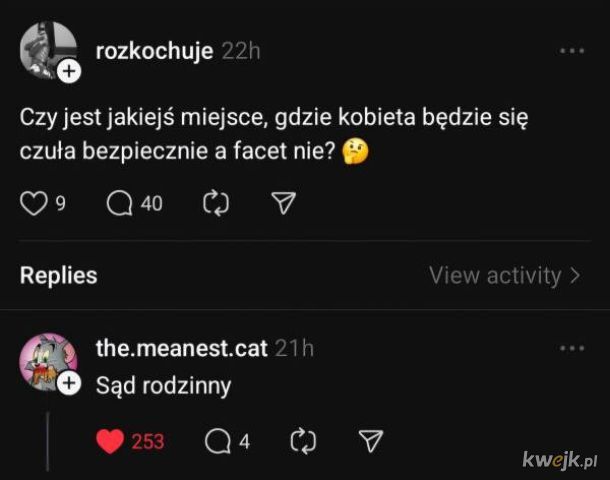Open replies to the.meanest.cat comment

click(x=218, y=441)
